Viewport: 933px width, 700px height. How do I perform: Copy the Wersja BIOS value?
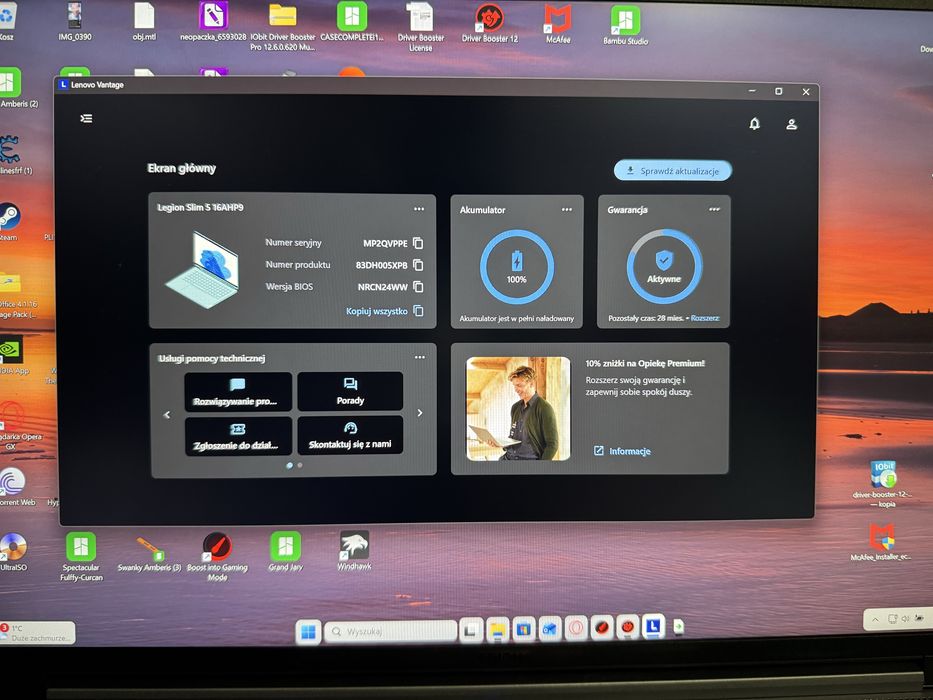point(418,287)
